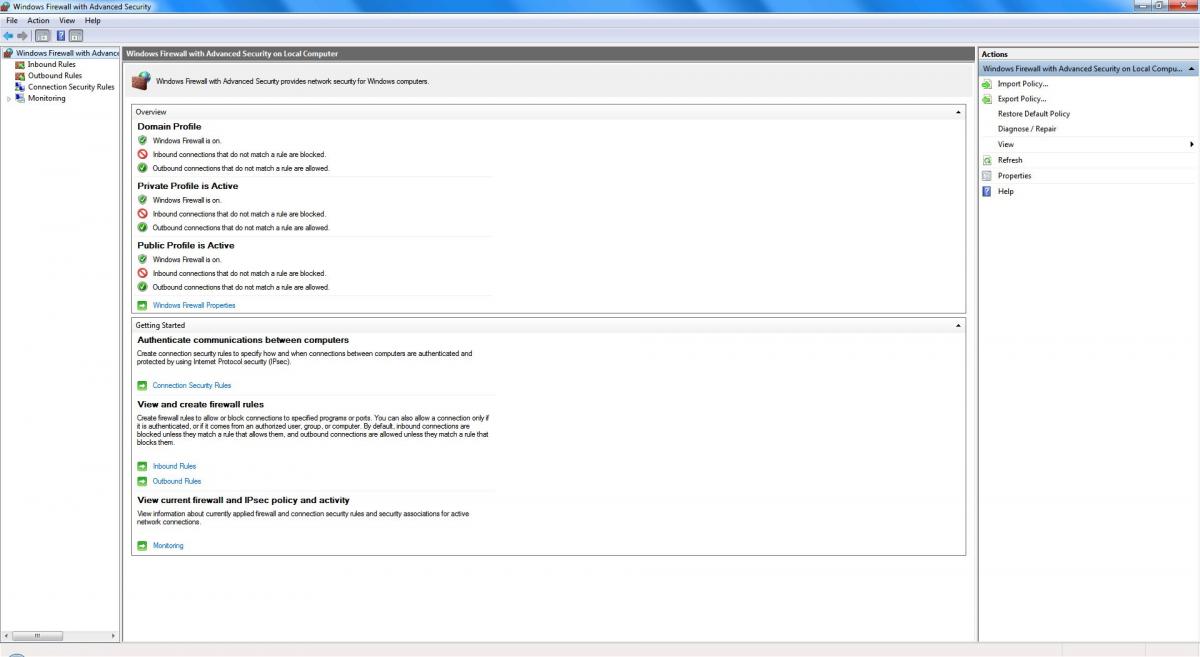Click the green arrow beside Outbound Rules link
Screen dimensions: 1200x657
point(142,481)
